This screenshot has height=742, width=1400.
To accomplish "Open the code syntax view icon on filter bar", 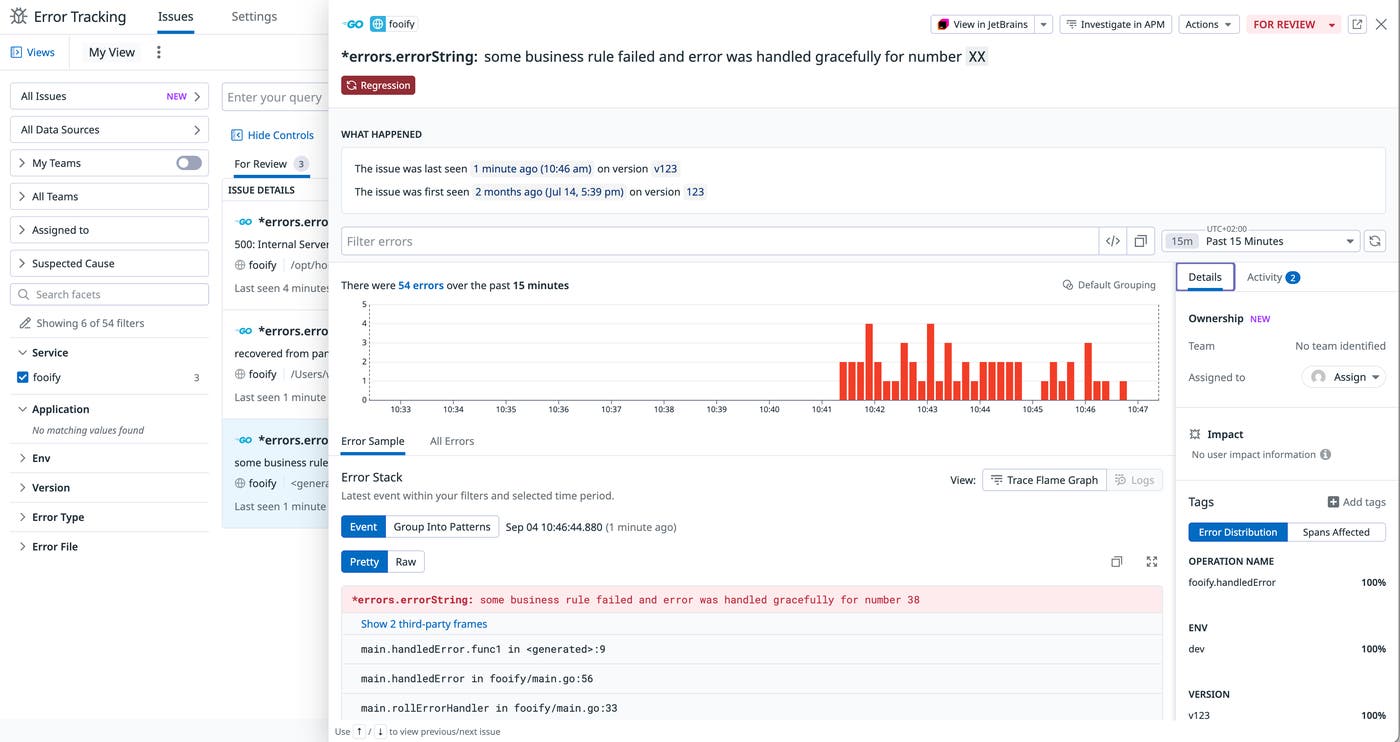I will click(x=1112, y=240).
